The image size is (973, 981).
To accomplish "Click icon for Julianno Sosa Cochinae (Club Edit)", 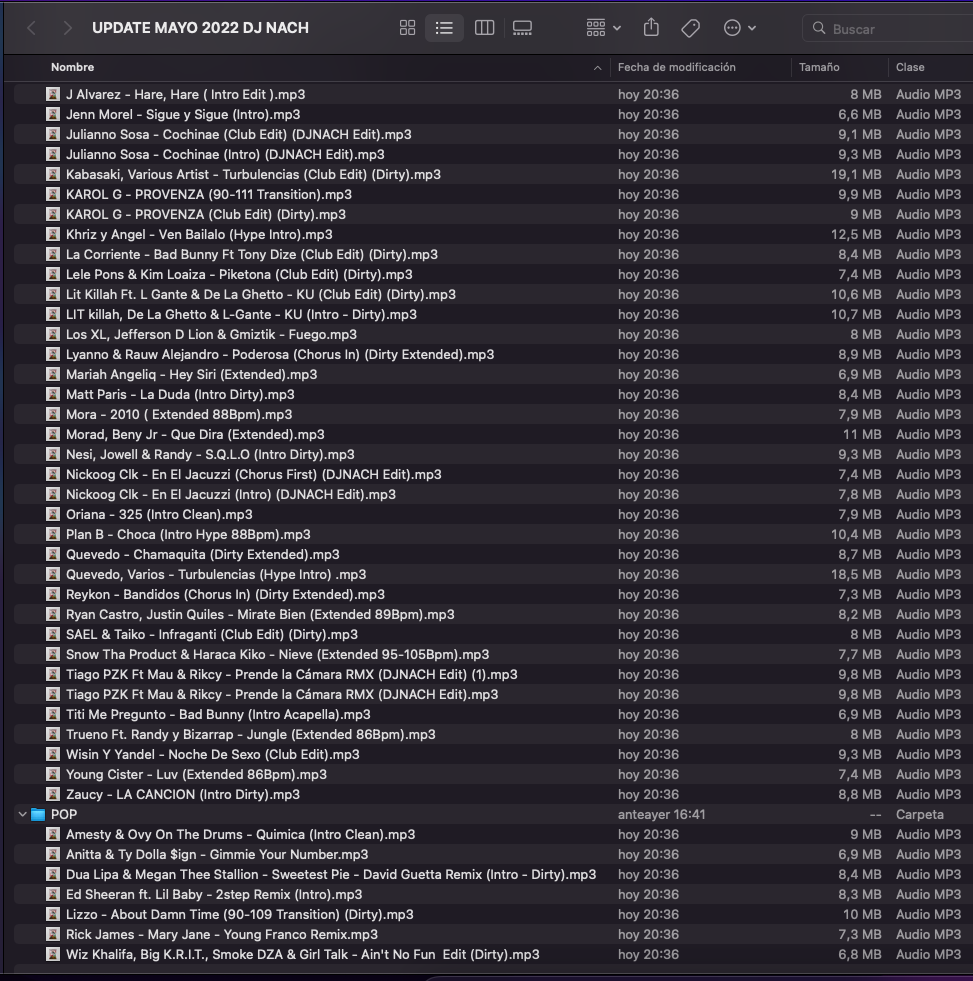I will tap(53, 135).
